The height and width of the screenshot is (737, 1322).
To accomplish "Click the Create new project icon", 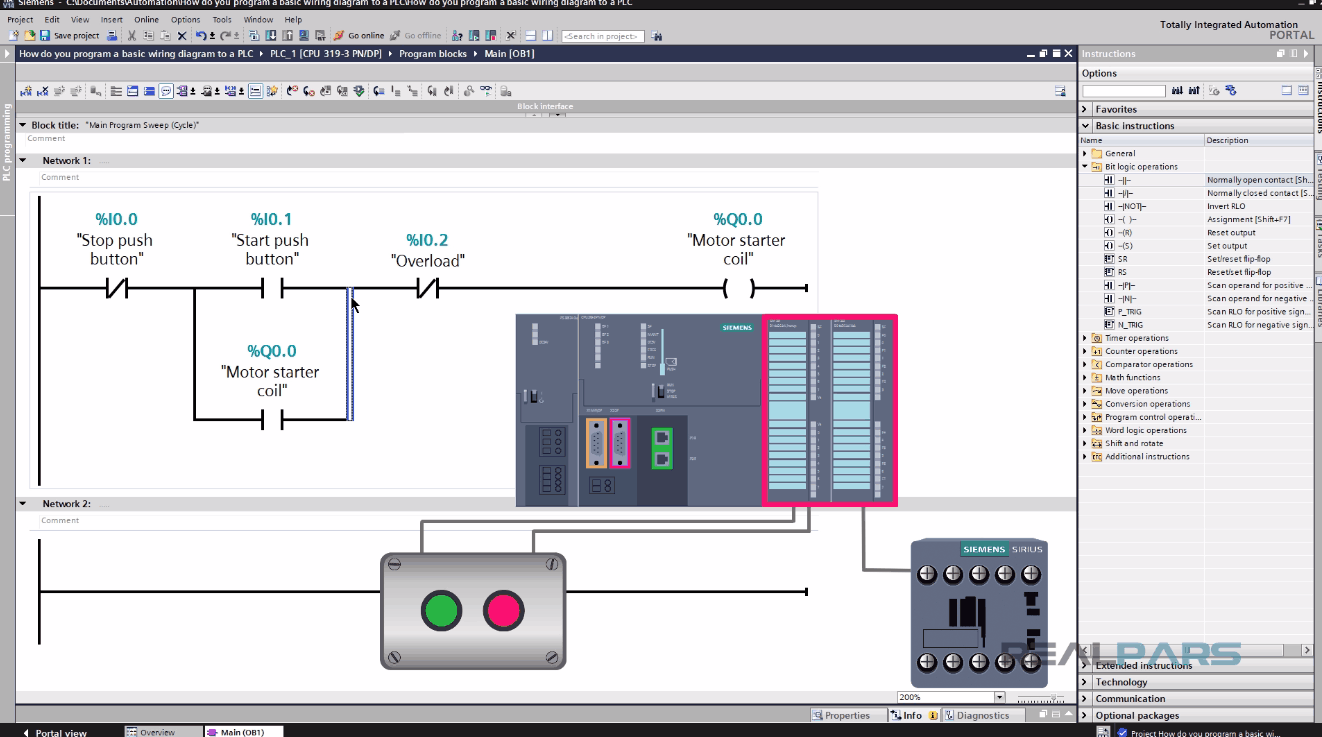I will click(x=13, y=35).
